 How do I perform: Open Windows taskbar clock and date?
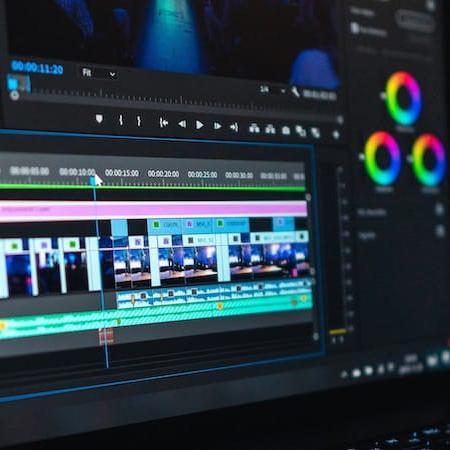tap(411, 364)
